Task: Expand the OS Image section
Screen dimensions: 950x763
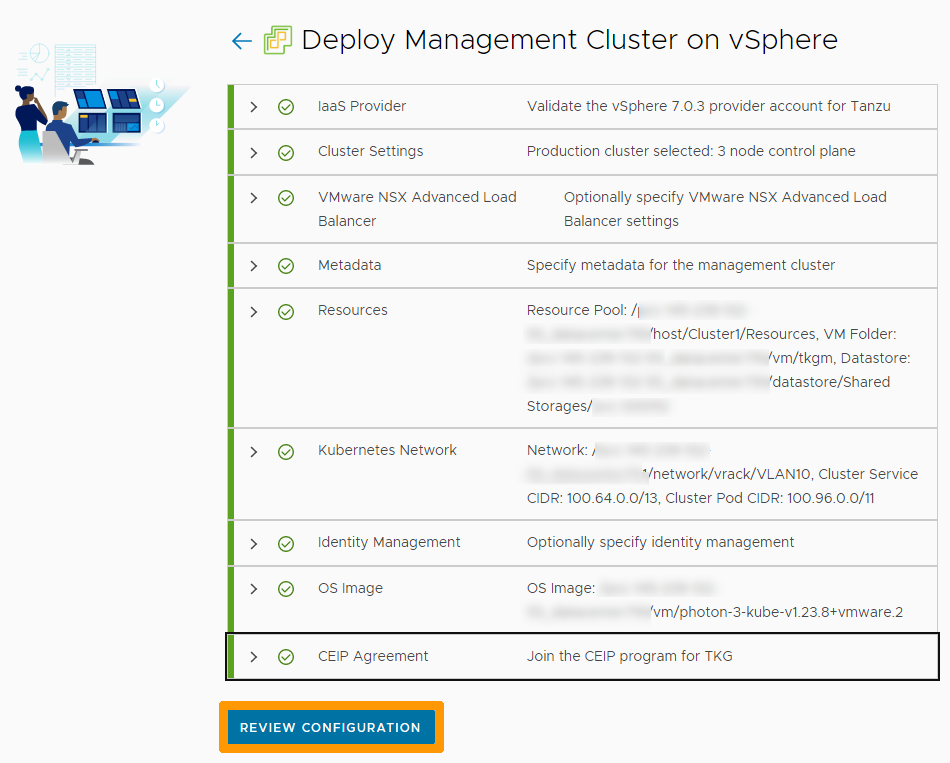Action: tap(254, 589)
